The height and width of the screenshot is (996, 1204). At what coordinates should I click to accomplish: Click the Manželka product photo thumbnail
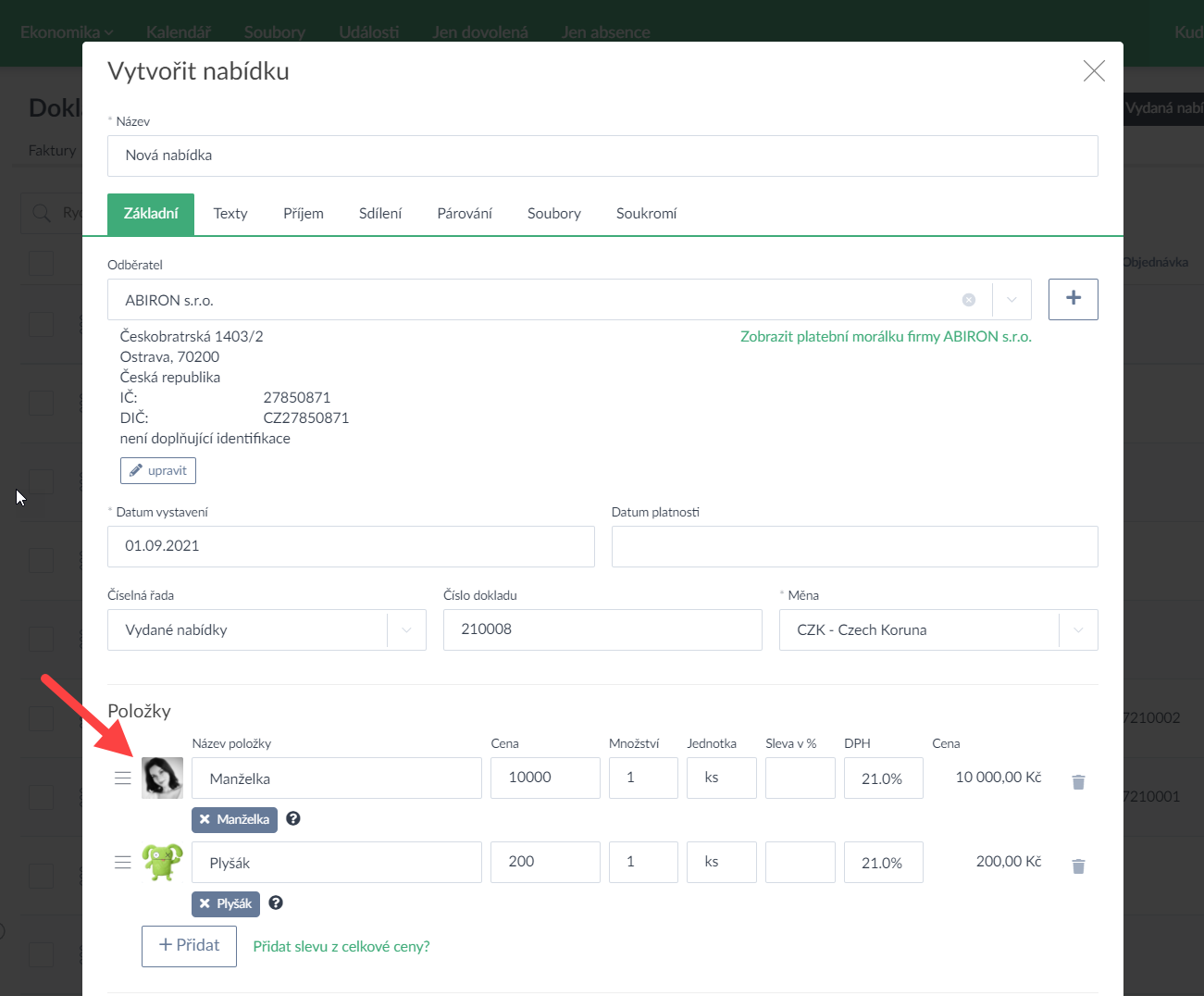click(162, 778)
